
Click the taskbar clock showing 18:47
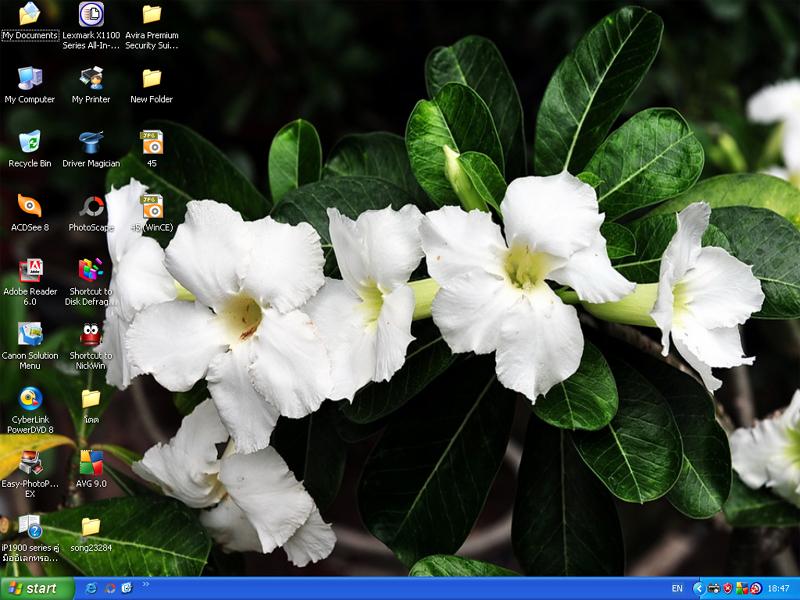click(779, 588)
